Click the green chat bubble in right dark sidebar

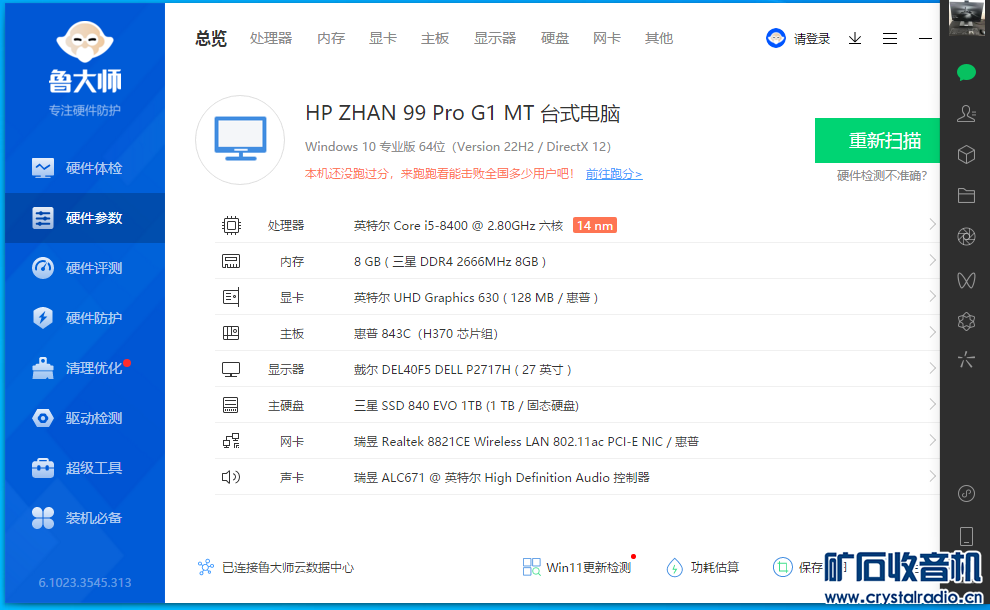(966, 73)
